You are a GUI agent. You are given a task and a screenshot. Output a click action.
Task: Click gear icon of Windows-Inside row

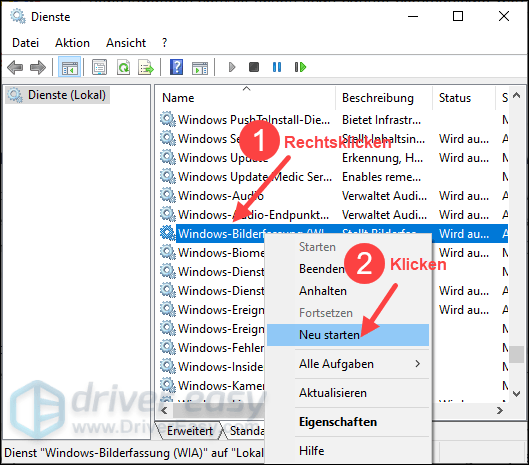[x=168, y=366]
